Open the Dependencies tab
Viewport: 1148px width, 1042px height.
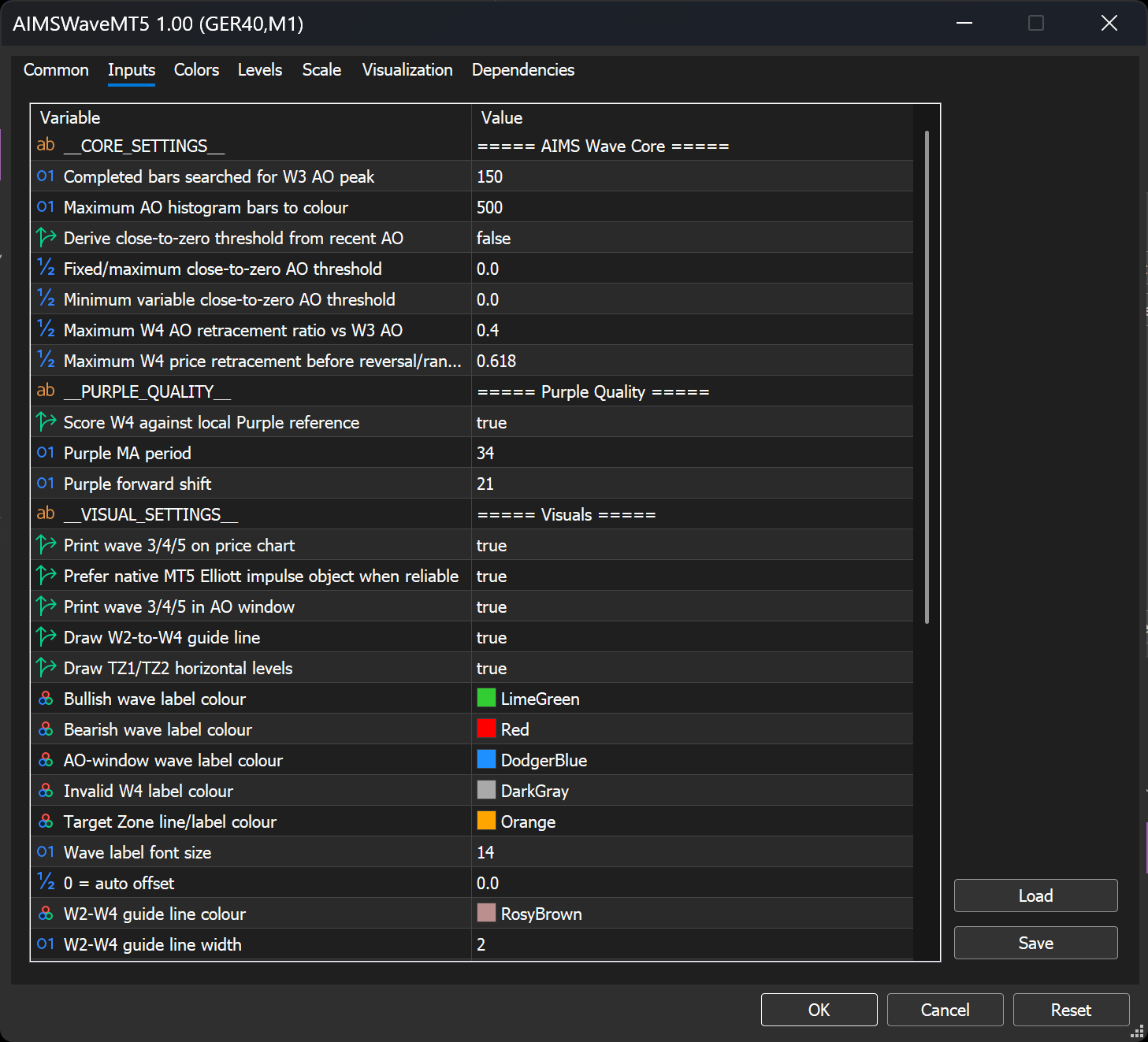[523, 70]
